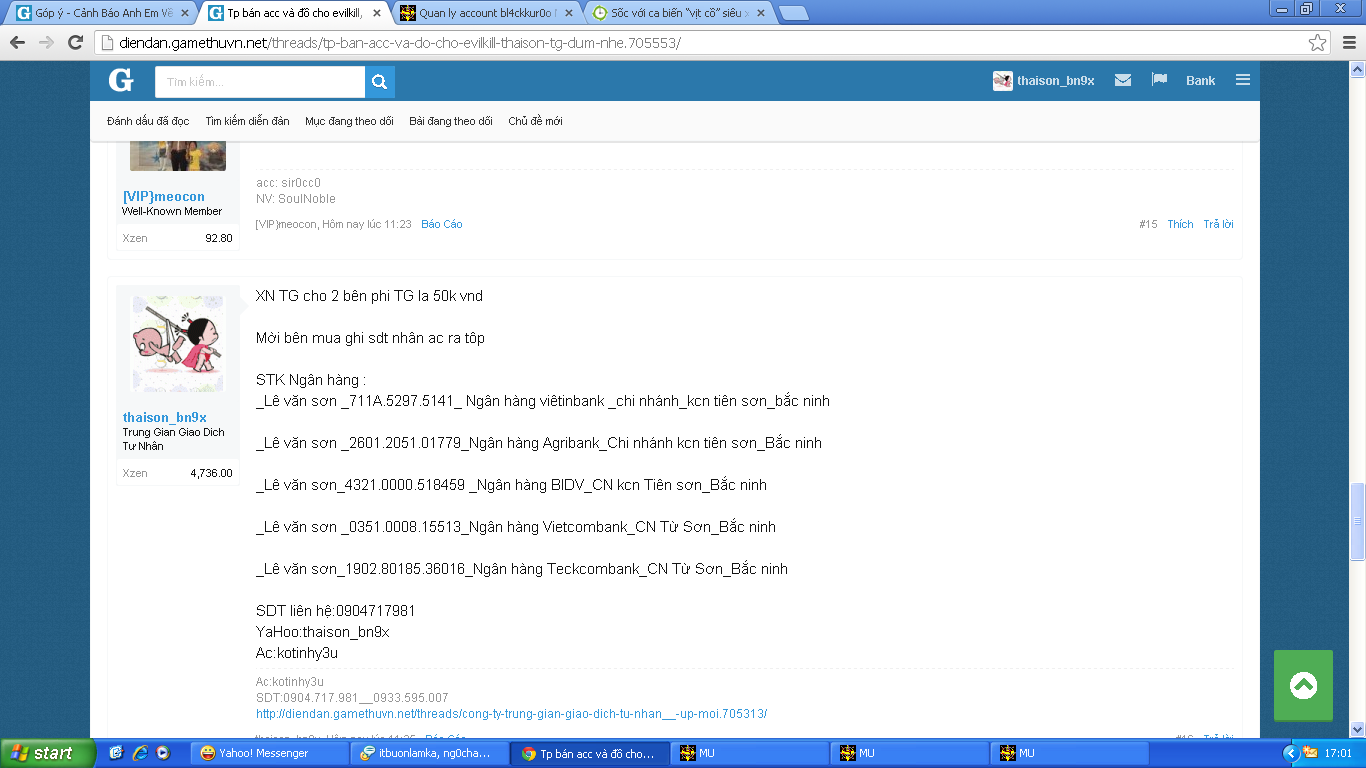Click the Vietcombank account number line
Screen dimensions: 1366x768
coord(516,527)
